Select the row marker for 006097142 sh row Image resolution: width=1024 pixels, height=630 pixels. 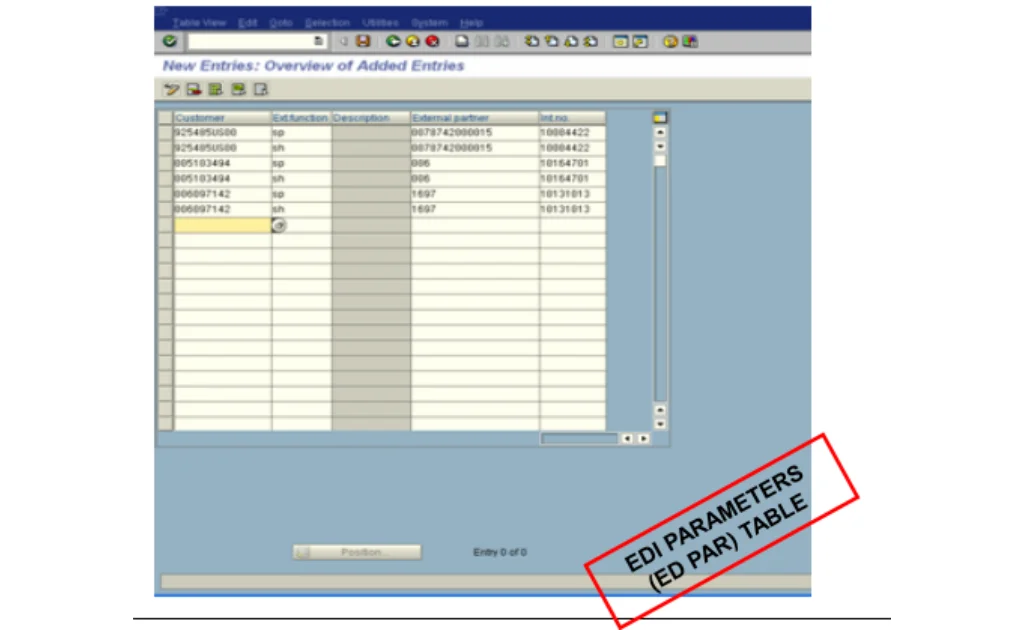(x=166, y=210)
